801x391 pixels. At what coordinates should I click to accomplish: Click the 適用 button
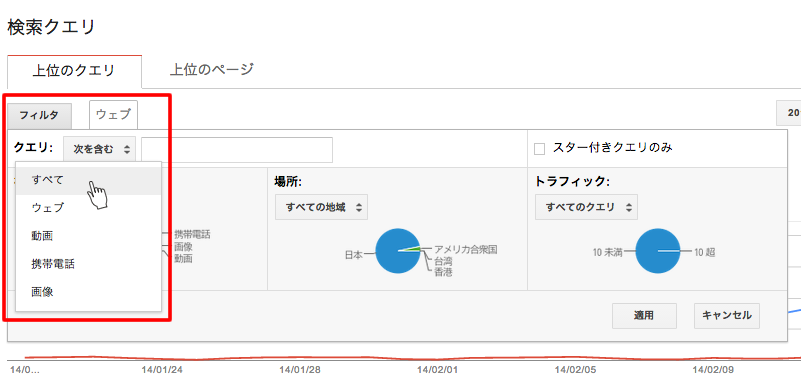click(644, 316)
